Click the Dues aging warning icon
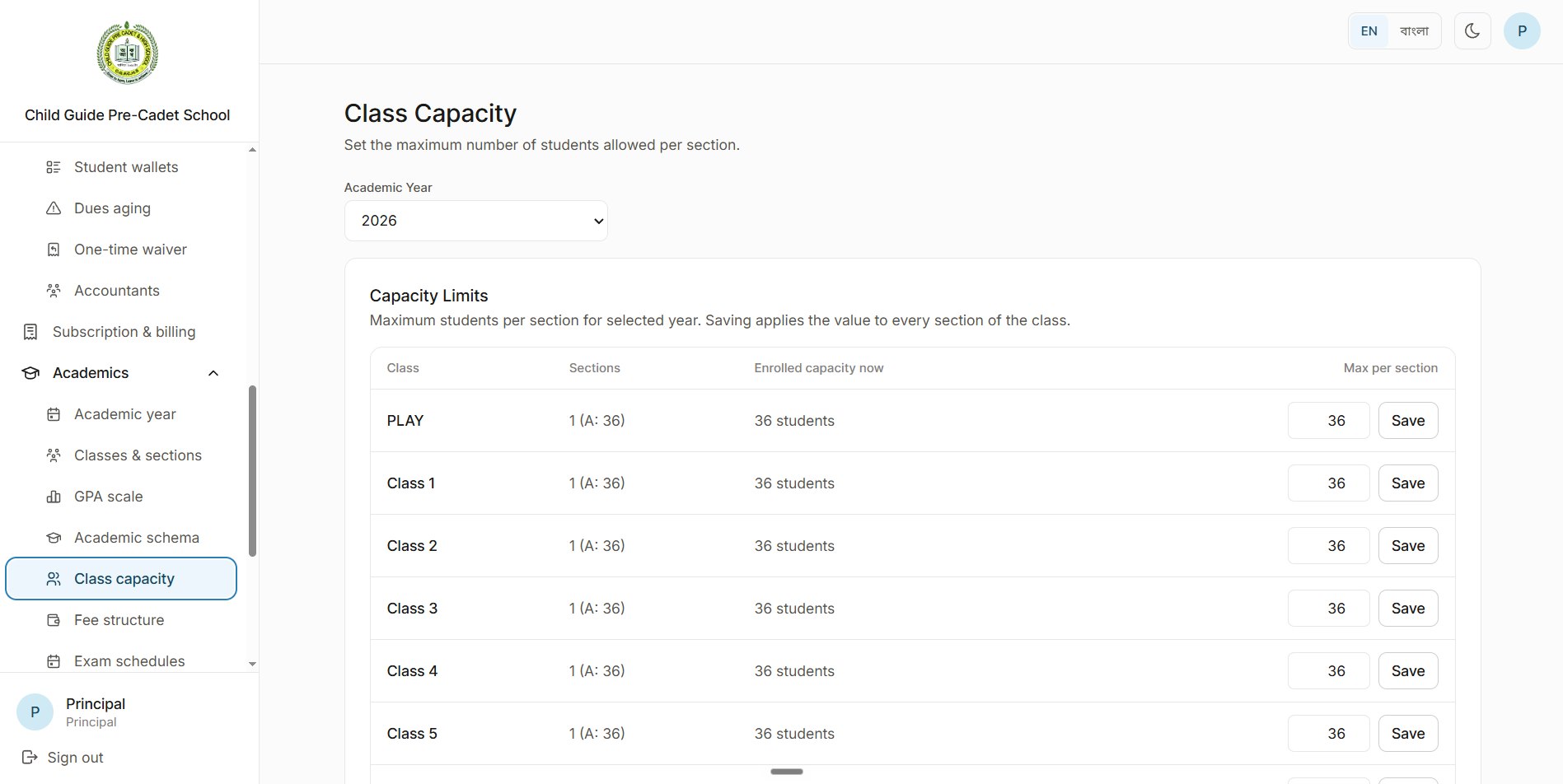The image size is (1563, 784). click(54, 208)
